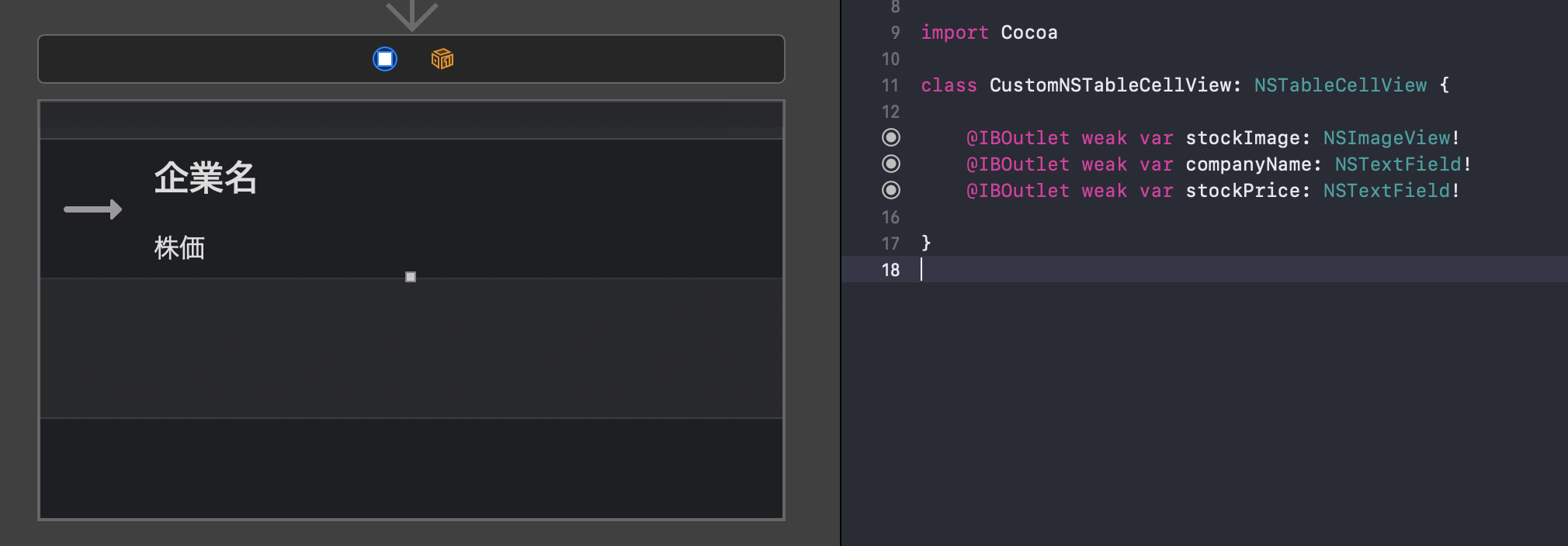Screen dimensions: 1568x546
Task: Click the companyName outlet connection circle
Action: coord(891,164)
